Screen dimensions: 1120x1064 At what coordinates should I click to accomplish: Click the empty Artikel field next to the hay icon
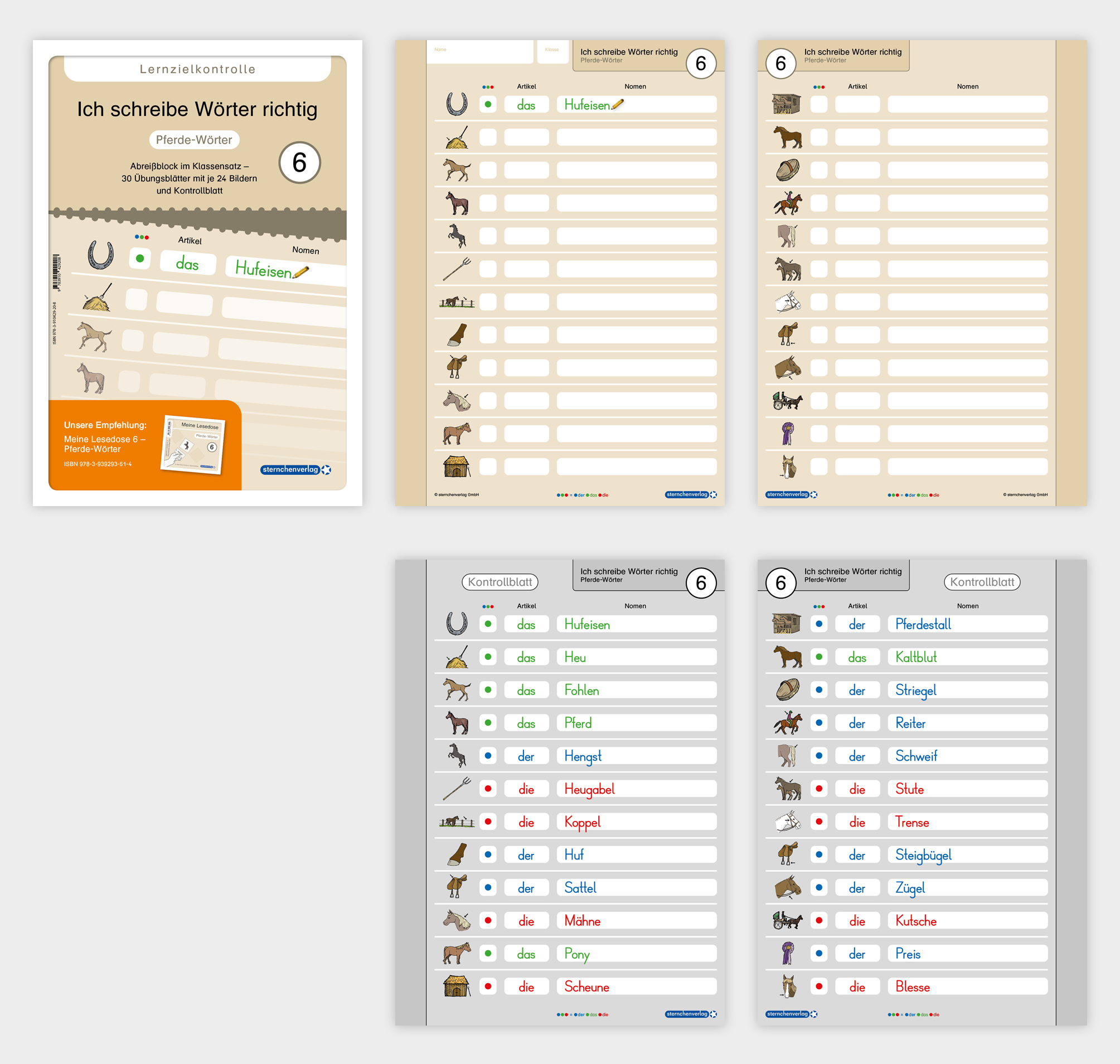click(x=526, y=137)
